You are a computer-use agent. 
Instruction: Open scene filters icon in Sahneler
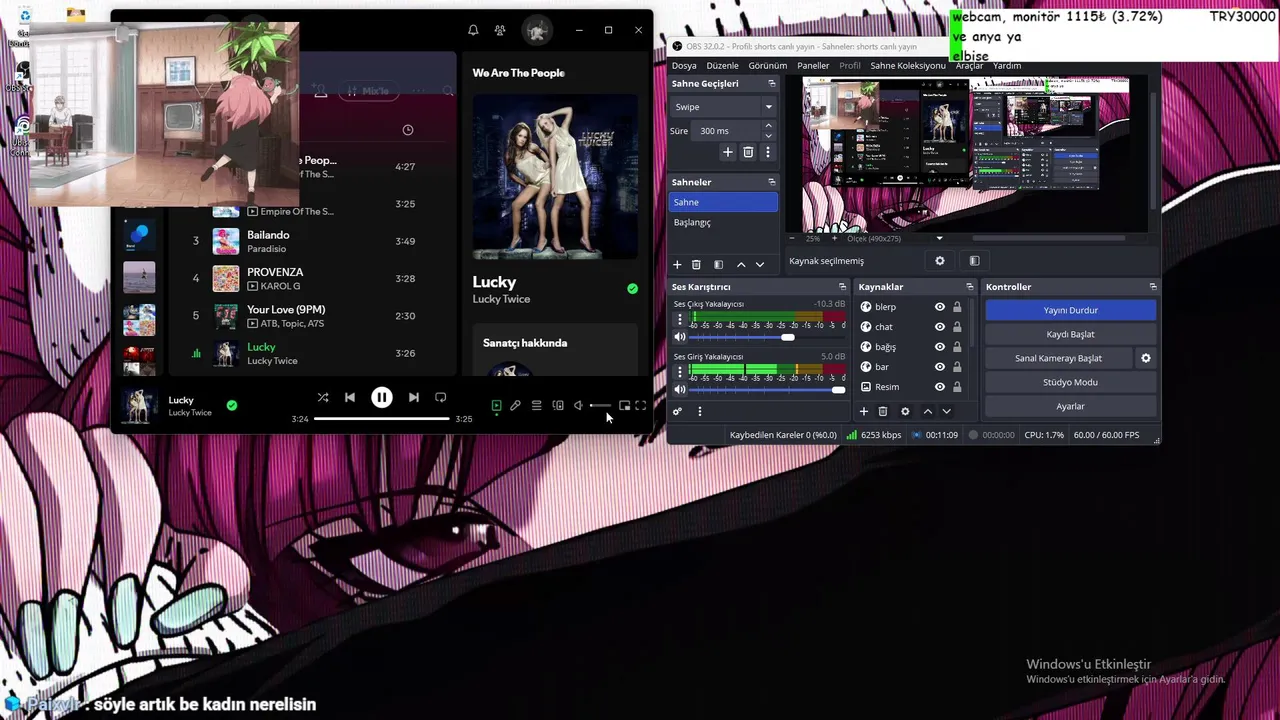[718, 265]
